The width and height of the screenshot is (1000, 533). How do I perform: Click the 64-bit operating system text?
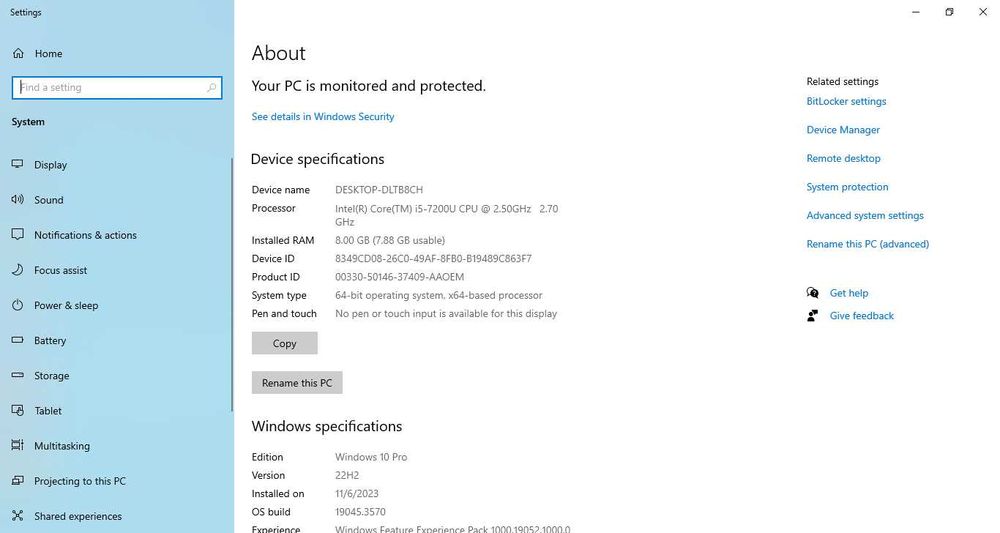click(x=439, y=295)
